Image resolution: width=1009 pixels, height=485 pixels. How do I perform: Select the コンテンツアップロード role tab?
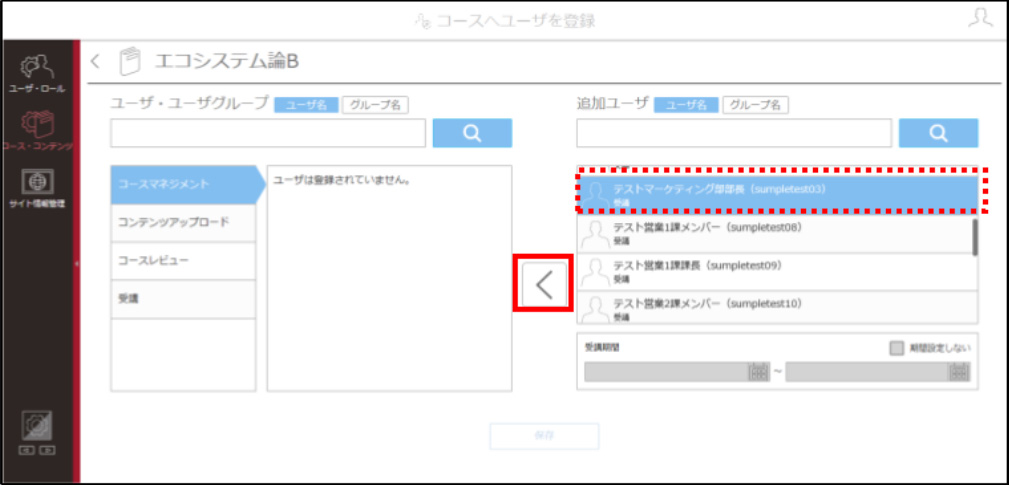pos(183,223)
